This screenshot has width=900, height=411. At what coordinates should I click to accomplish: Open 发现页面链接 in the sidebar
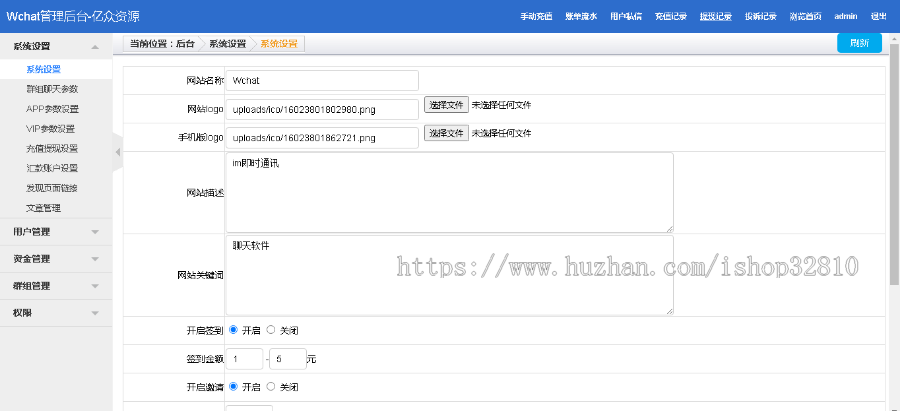[x=52, y=188]
